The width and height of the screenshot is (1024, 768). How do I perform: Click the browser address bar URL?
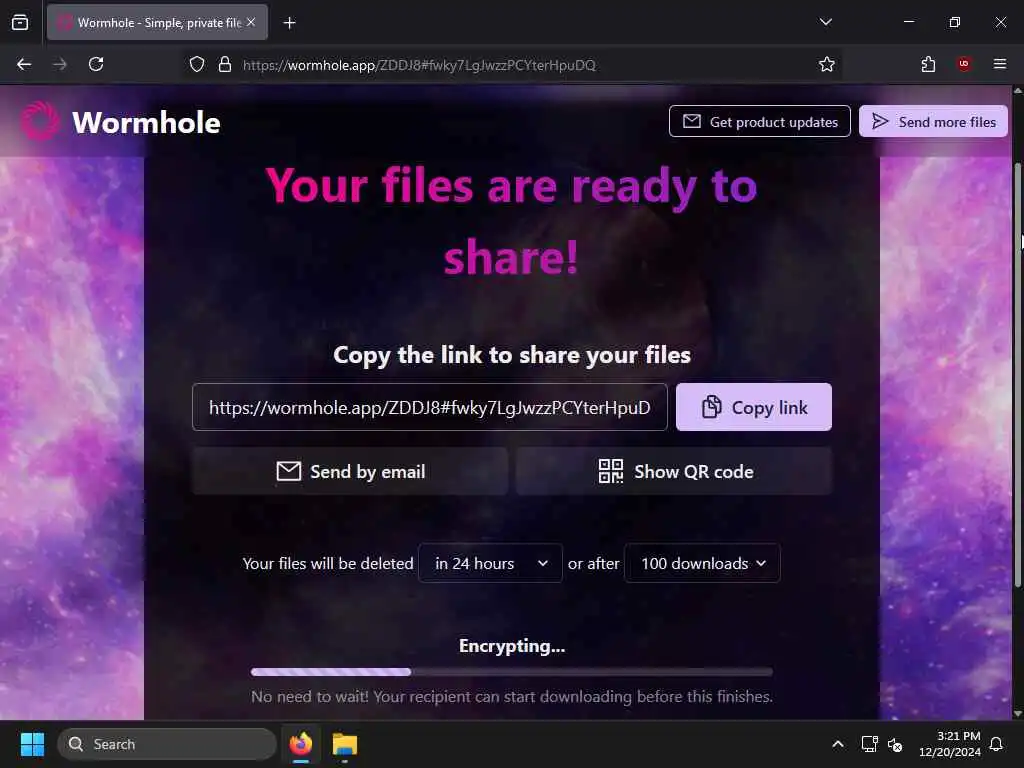click(419, 65)
